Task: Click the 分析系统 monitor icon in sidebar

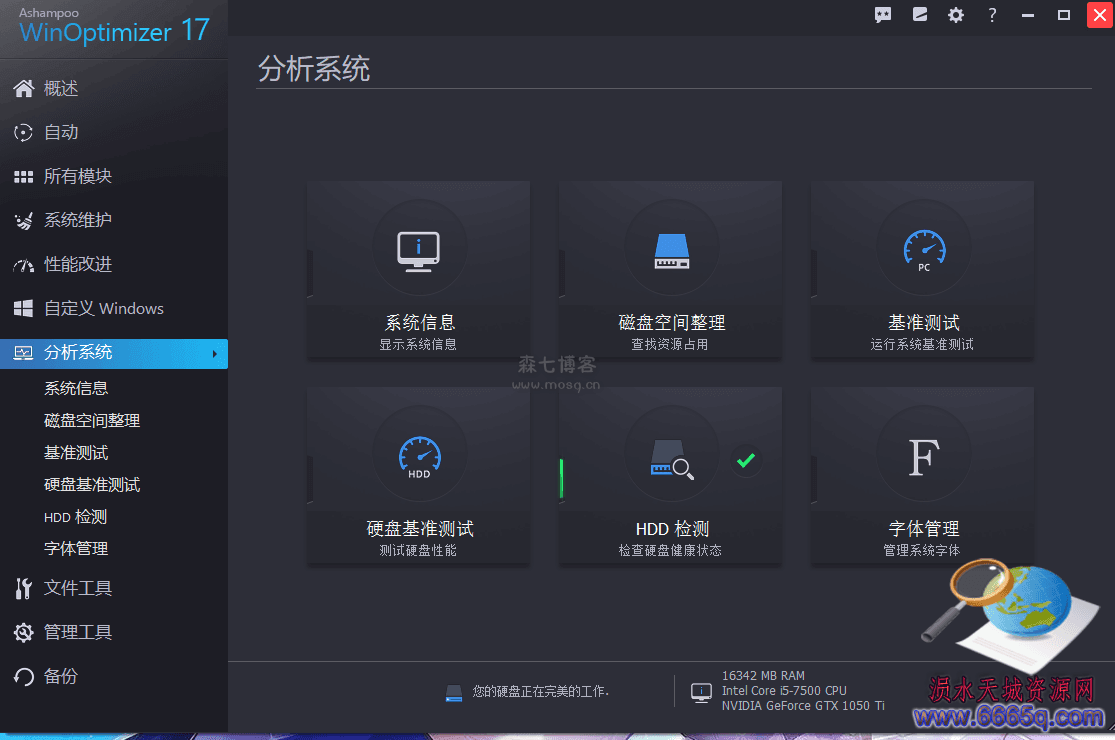Action: [23, 353]
